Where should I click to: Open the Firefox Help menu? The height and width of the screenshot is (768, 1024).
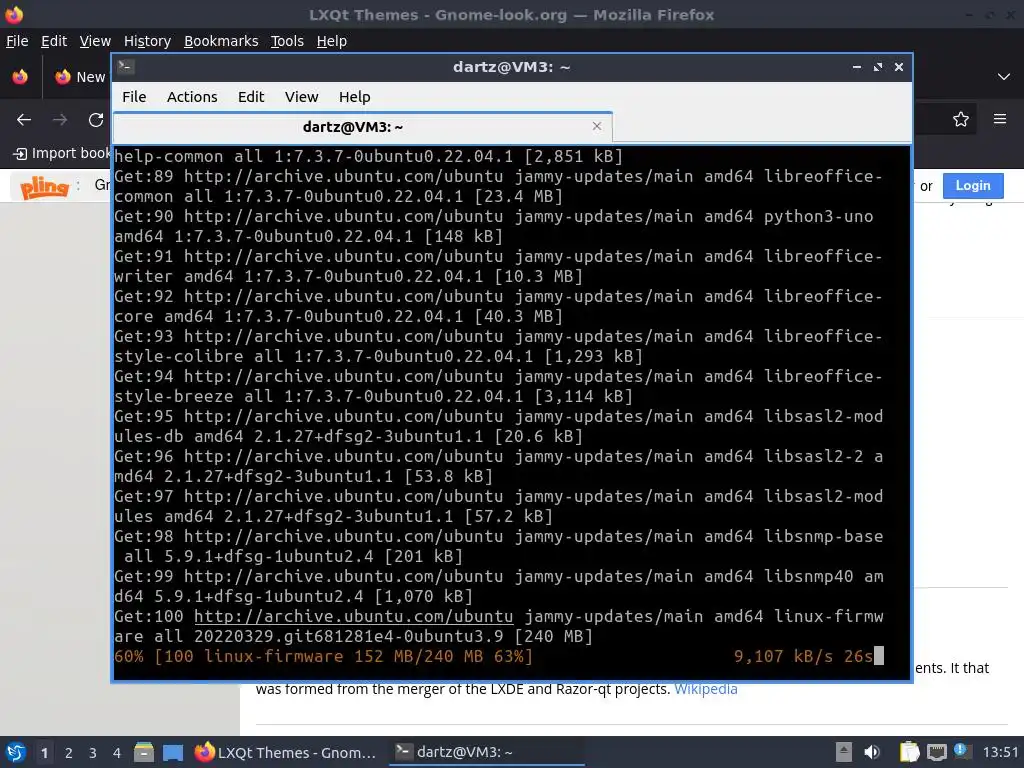[x=332, y=41]
